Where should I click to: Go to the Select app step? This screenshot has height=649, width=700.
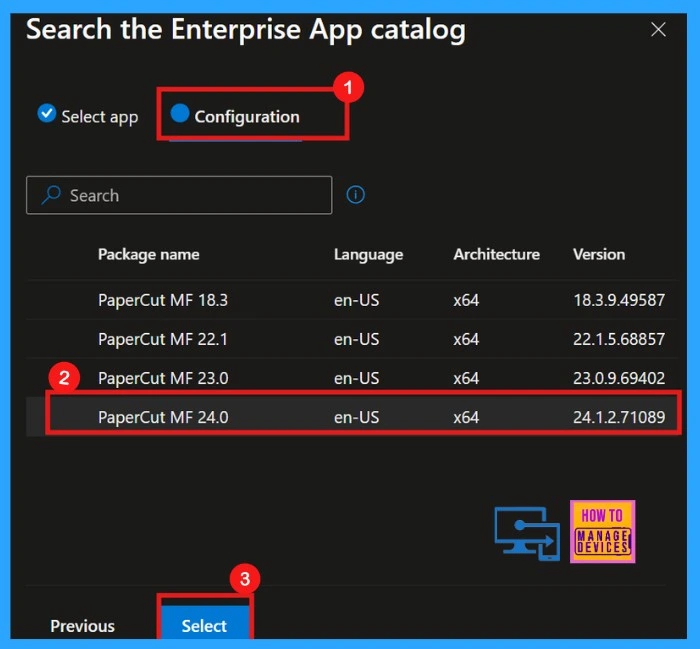[88, 116]
